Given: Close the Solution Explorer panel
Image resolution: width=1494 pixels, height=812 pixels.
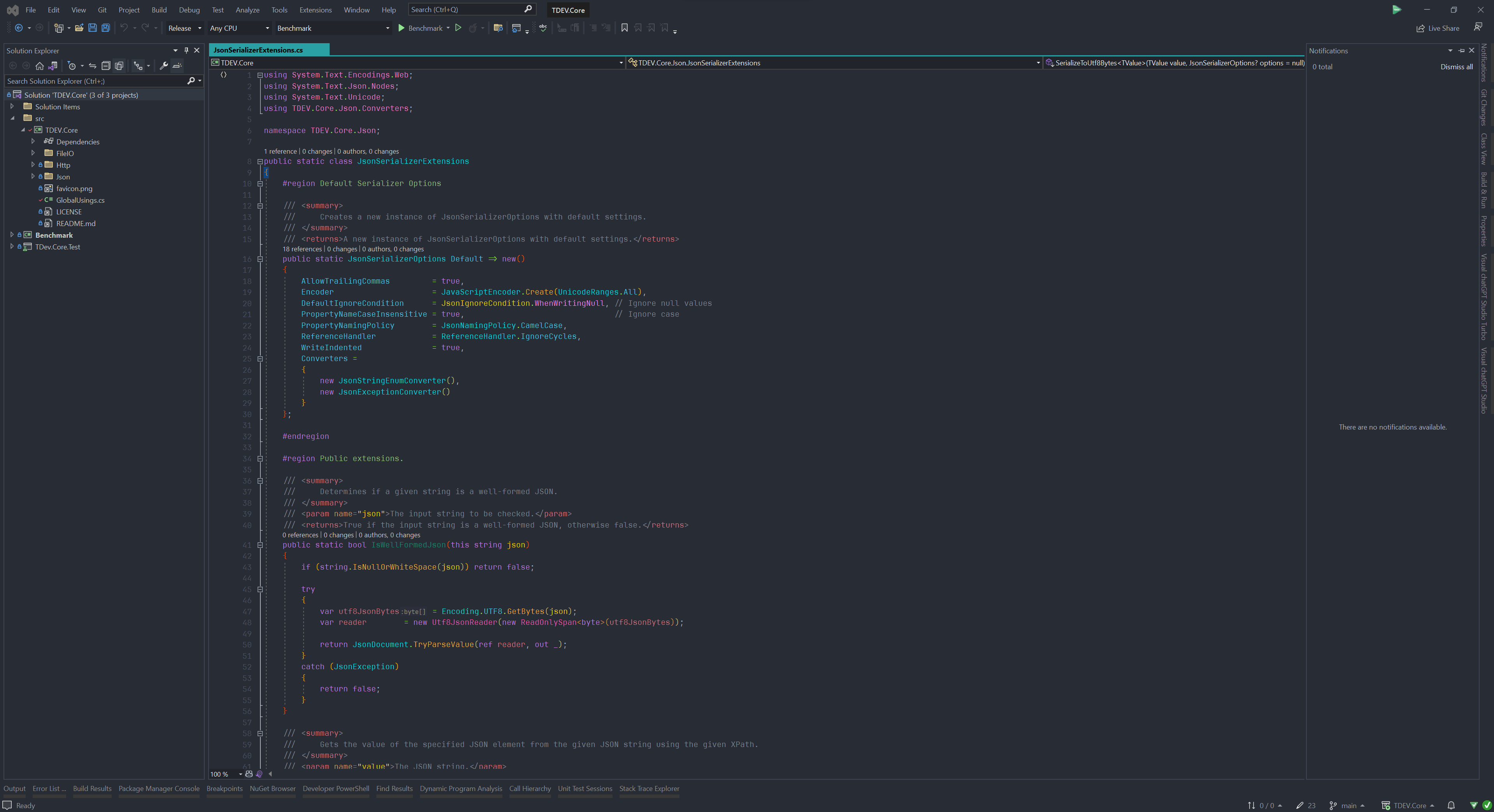Looking at the screenshot, I should coord(197,51).
